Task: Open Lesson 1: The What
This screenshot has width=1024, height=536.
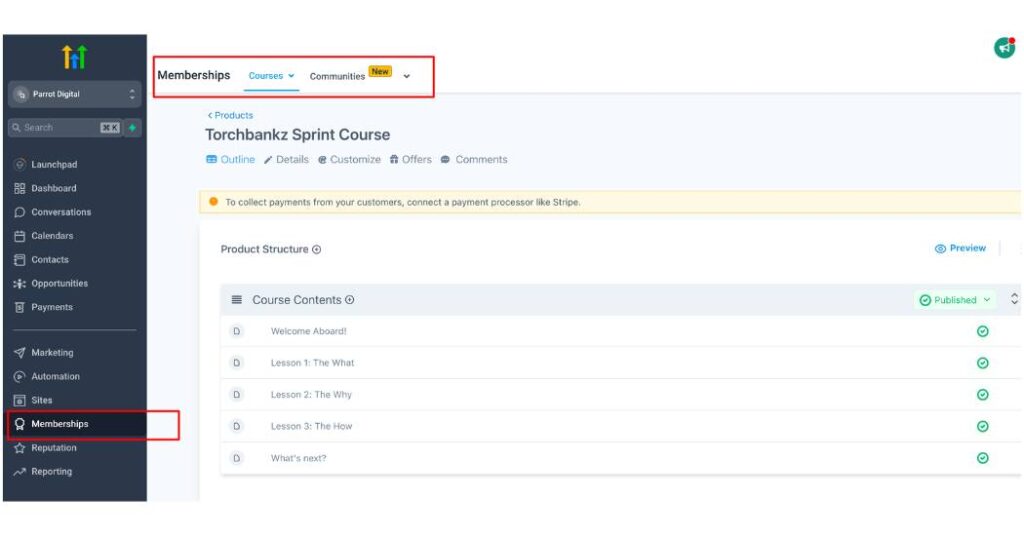Action: pyautogui.click(x=312, y=363)
